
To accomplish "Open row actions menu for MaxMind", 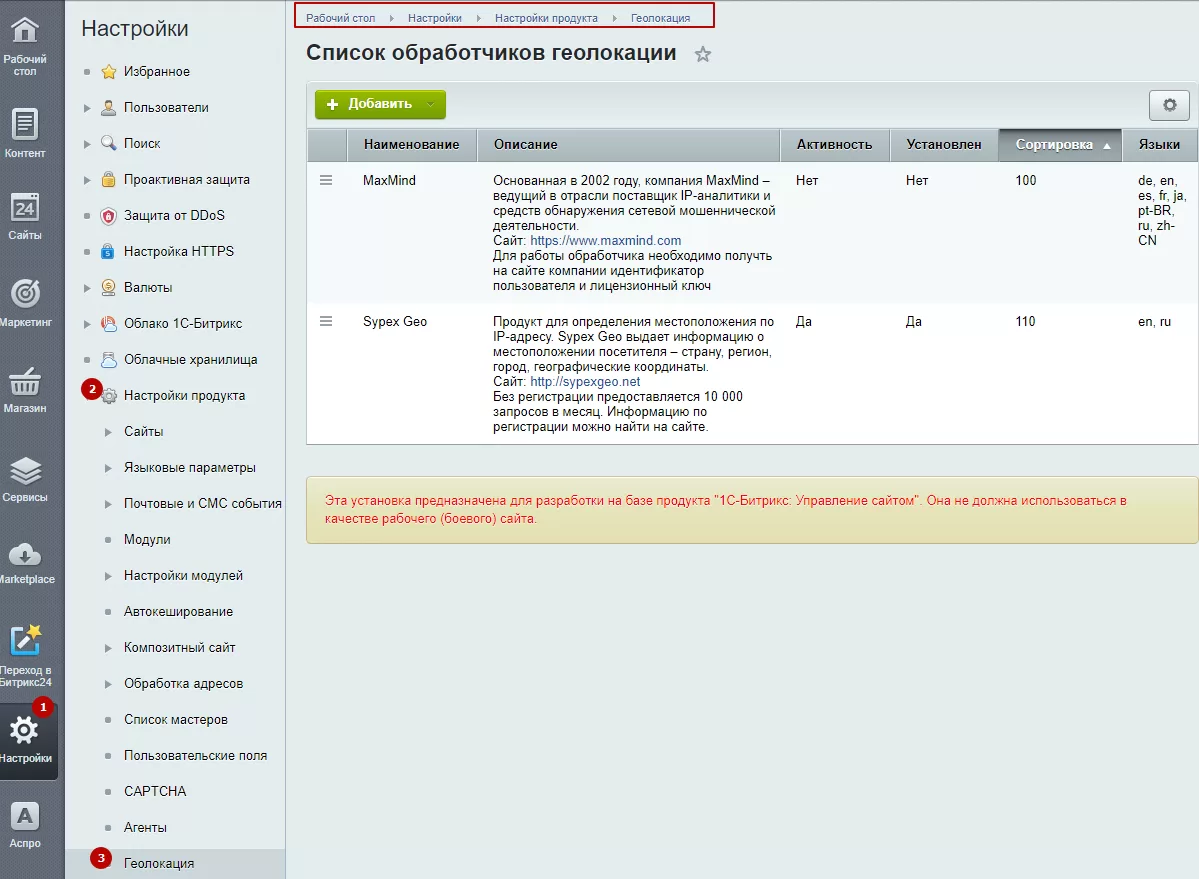I will [x=326, y=180].
